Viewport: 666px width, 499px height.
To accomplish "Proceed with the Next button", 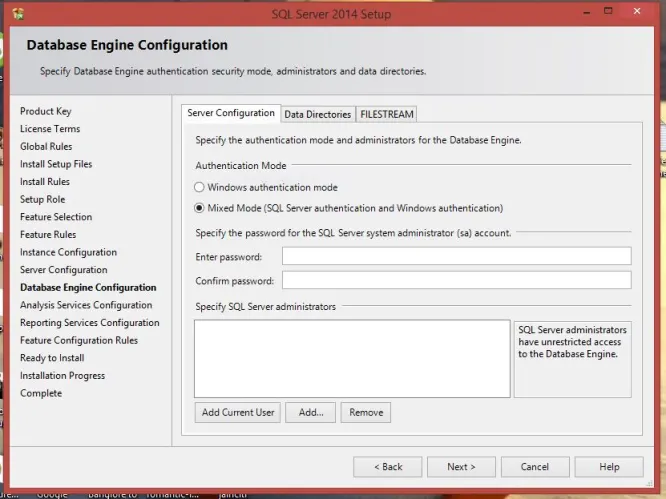I will point(461,466).
